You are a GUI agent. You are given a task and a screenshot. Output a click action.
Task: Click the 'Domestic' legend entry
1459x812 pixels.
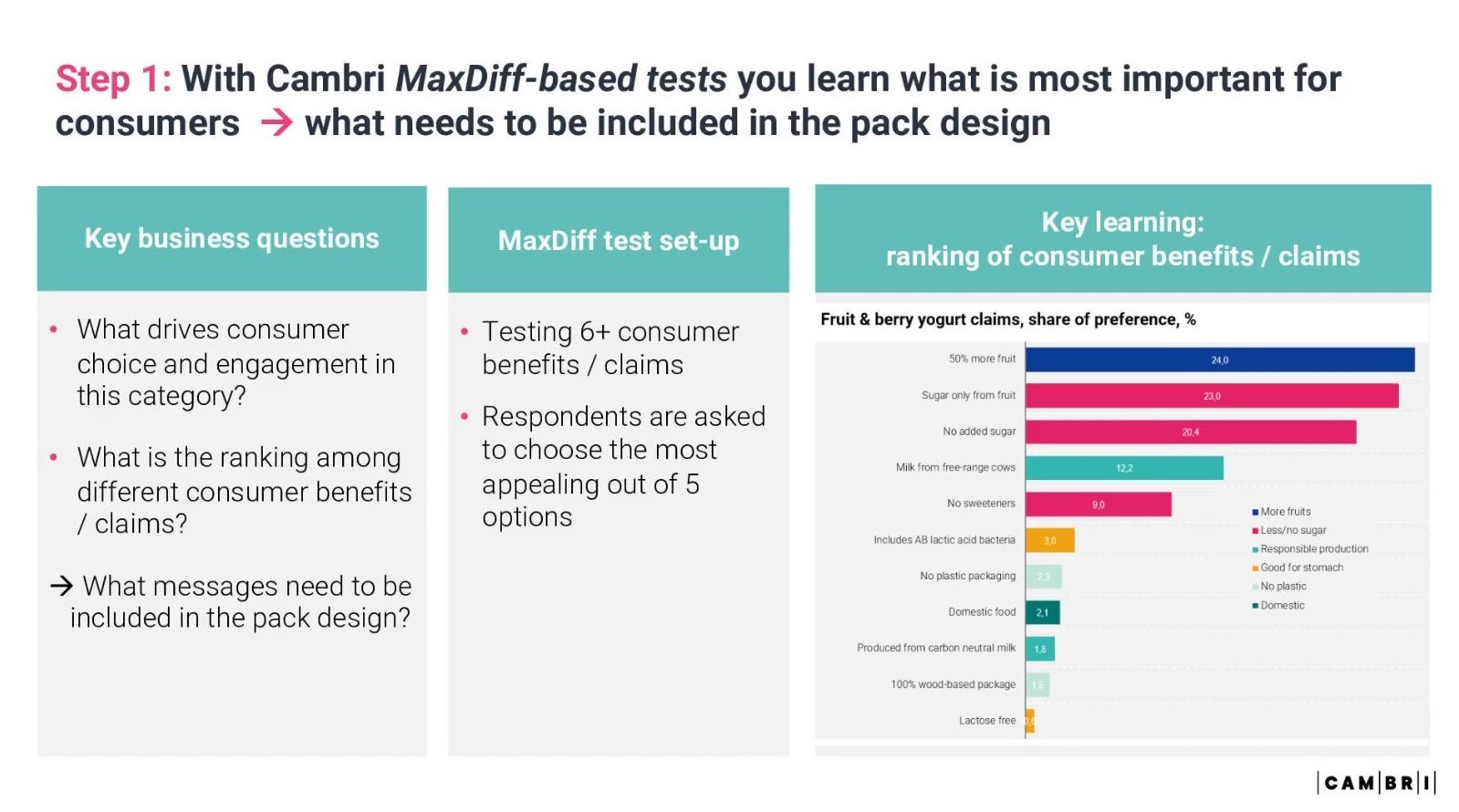1278,606
